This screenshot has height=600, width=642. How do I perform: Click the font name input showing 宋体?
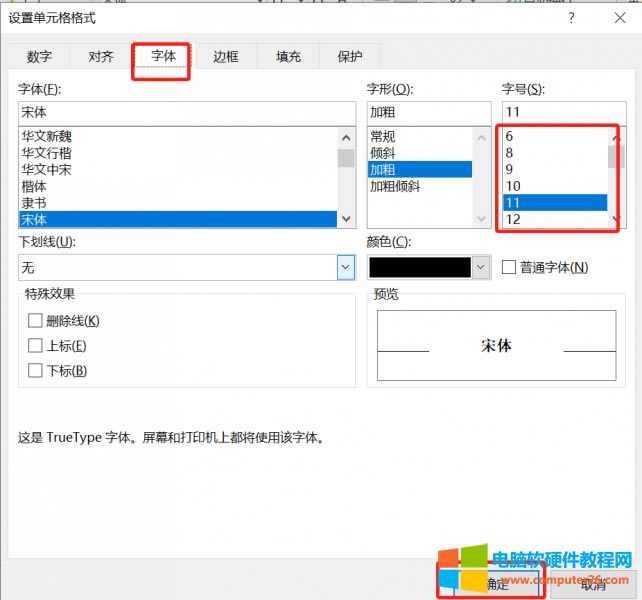(x=187, y=112)
